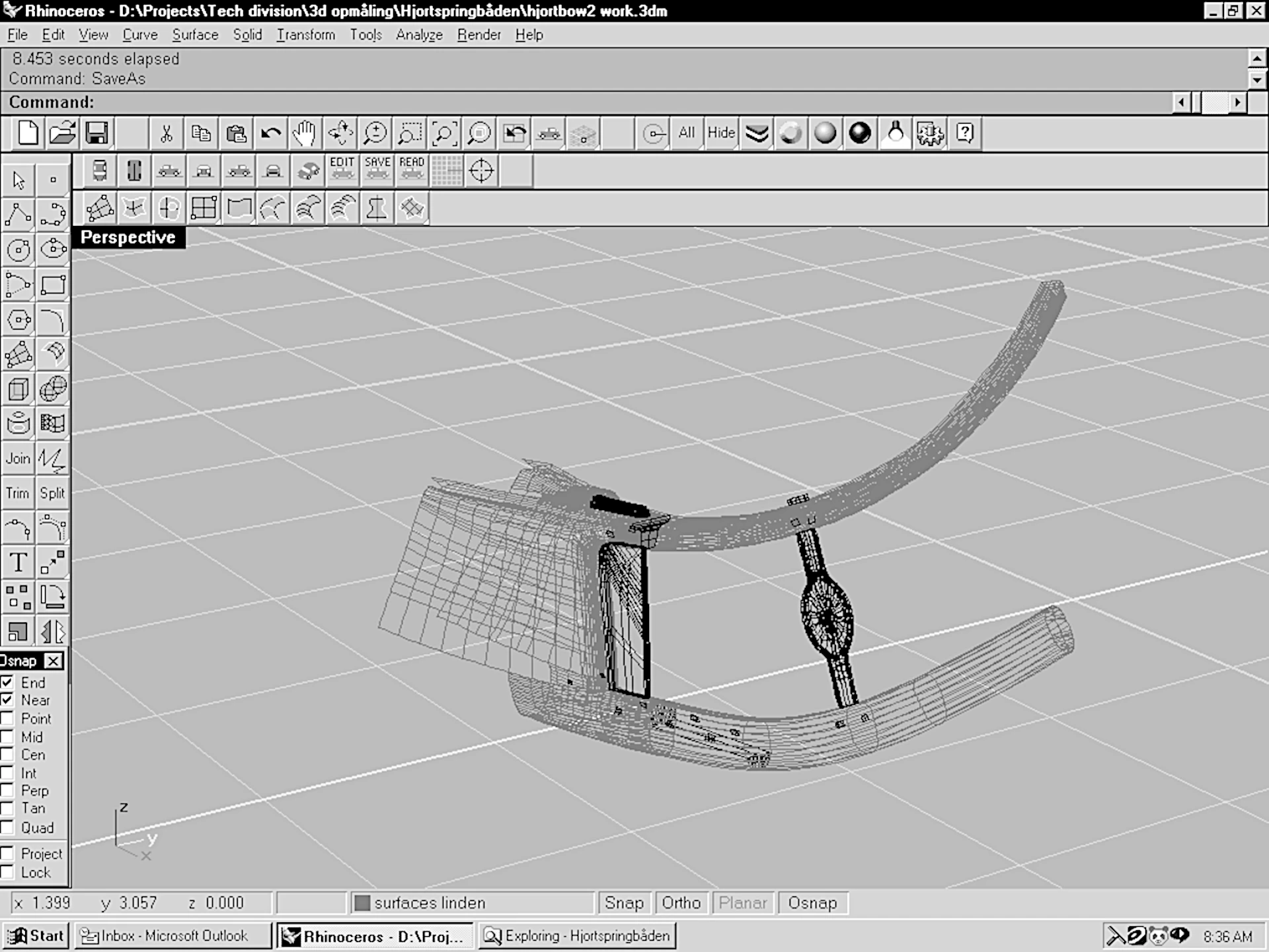This screenshot has height=952, width=1269.
Task: Click the Split button
Action: coord(53,494)
